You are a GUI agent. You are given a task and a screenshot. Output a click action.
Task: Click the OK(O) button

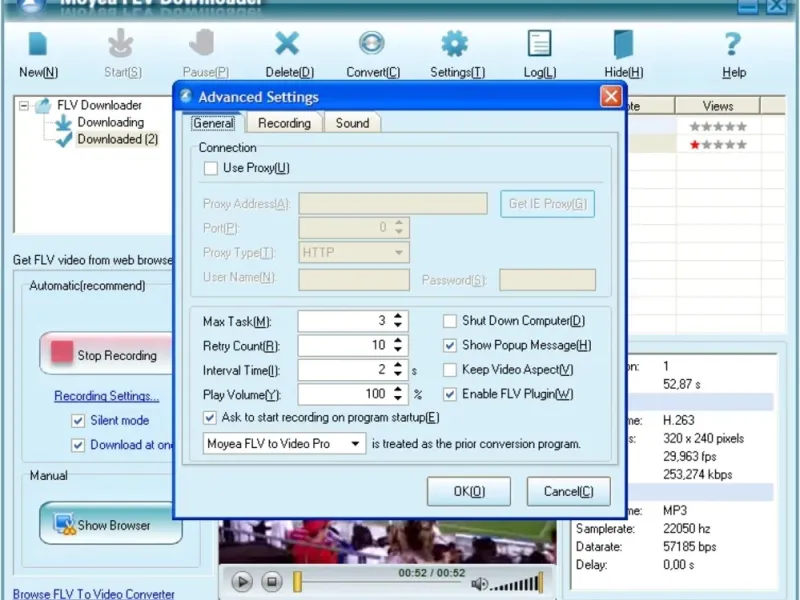[x=469, y=491]
